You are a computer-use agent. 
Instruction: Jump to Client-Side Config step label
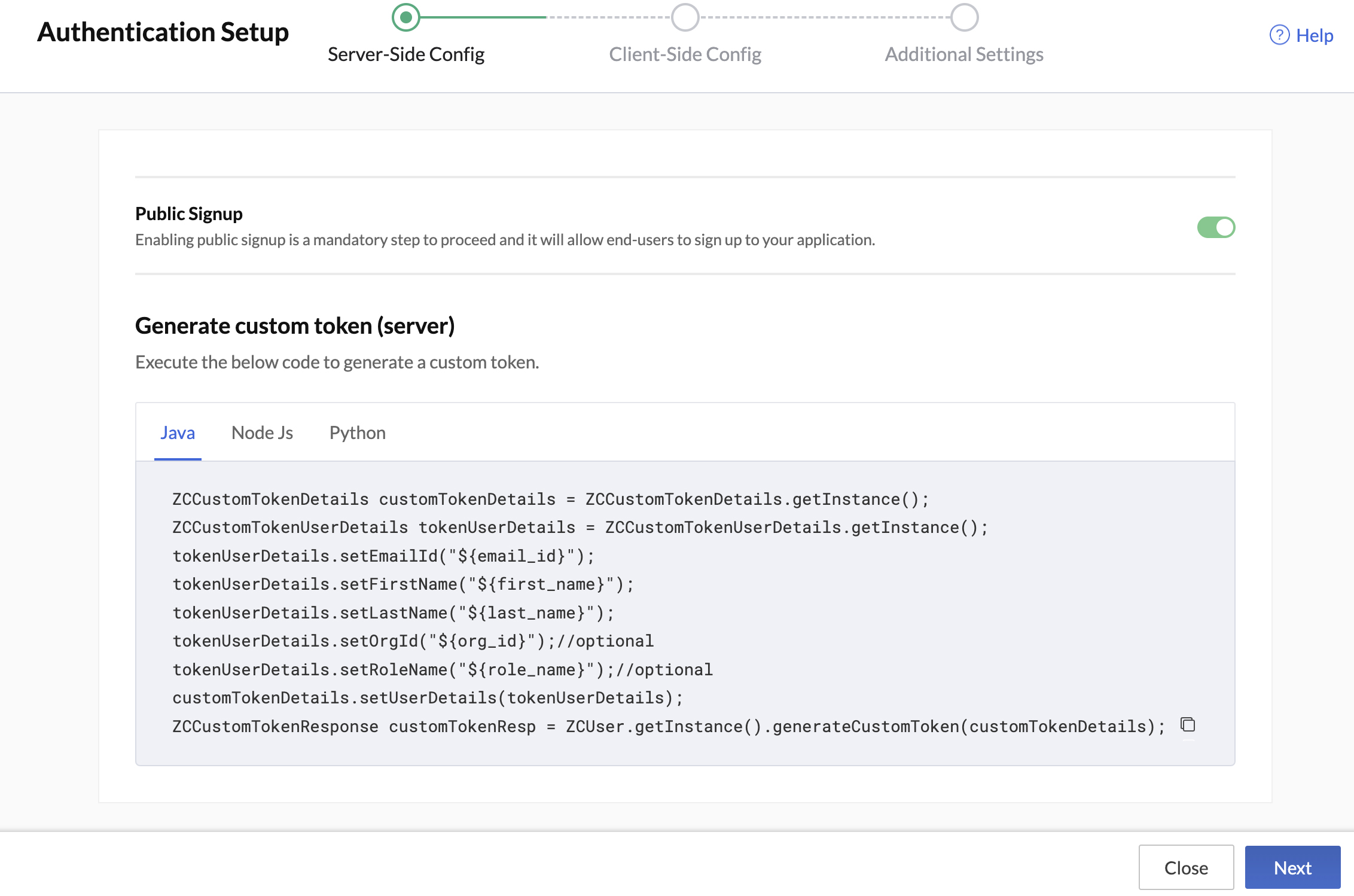685,54
